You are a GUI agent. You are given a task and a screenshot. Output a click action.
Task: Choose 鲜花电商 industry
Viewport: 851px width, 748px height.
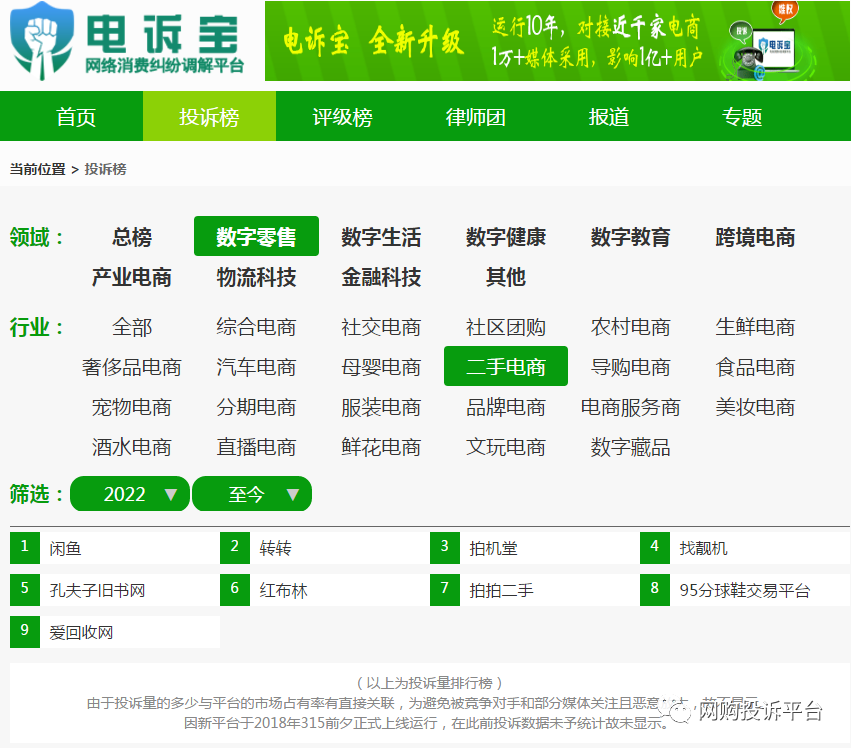coord(381,447)
